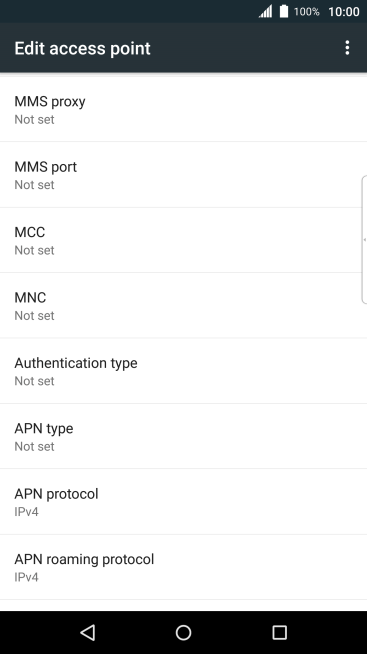Edit the MMS port field
367x654 pixels.
pos(184,175)
